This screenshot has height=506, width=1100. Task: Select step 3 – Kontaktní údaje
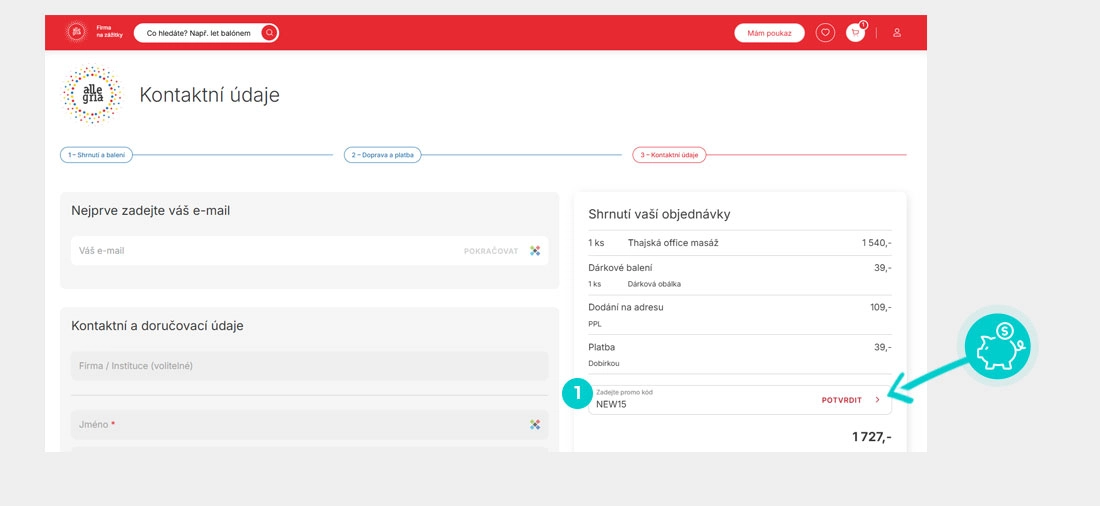pos(669,155)
